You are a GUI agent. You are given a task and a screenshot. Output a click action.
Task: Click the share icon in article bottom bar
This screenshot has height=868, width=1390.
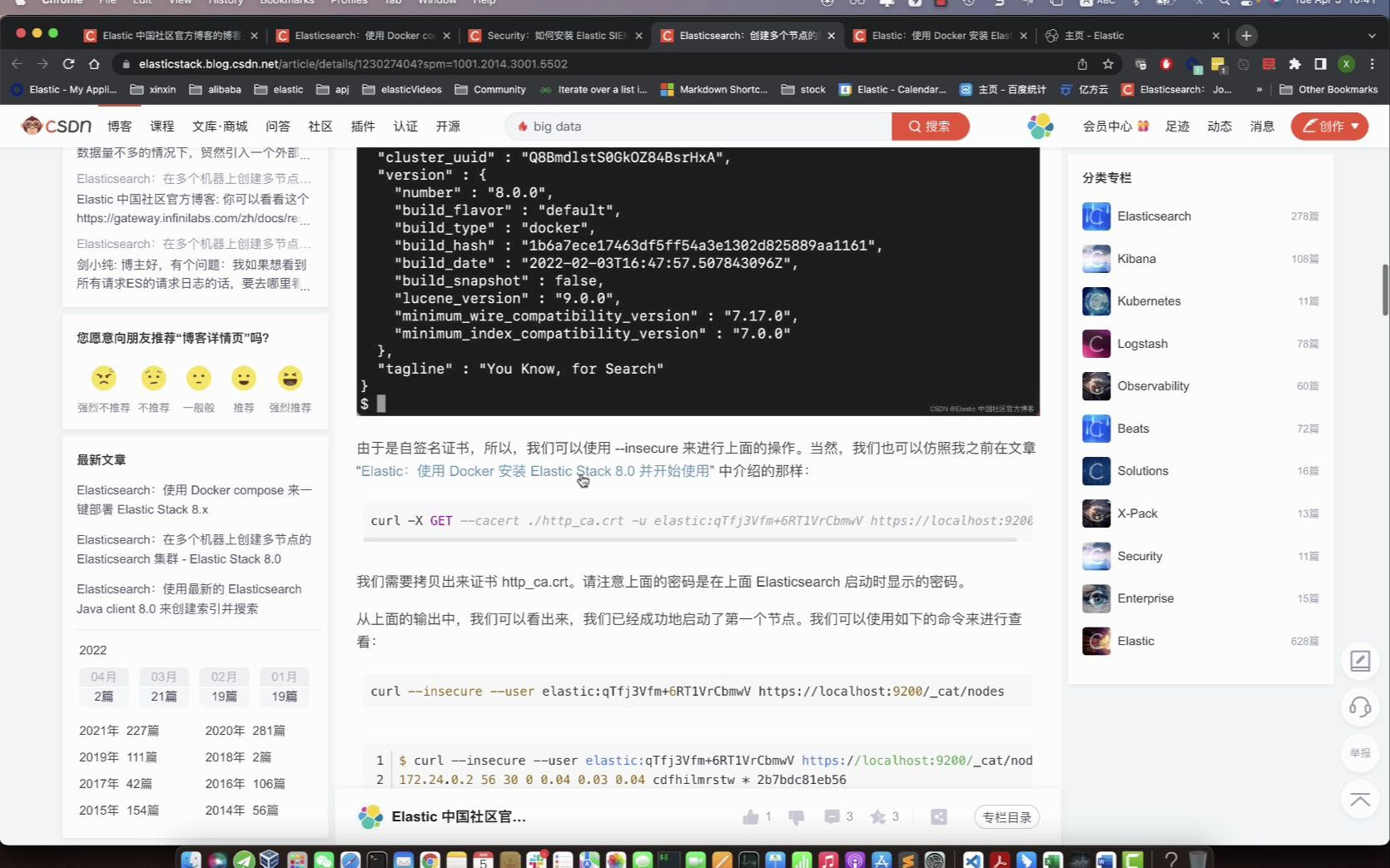tap(939, 817)
